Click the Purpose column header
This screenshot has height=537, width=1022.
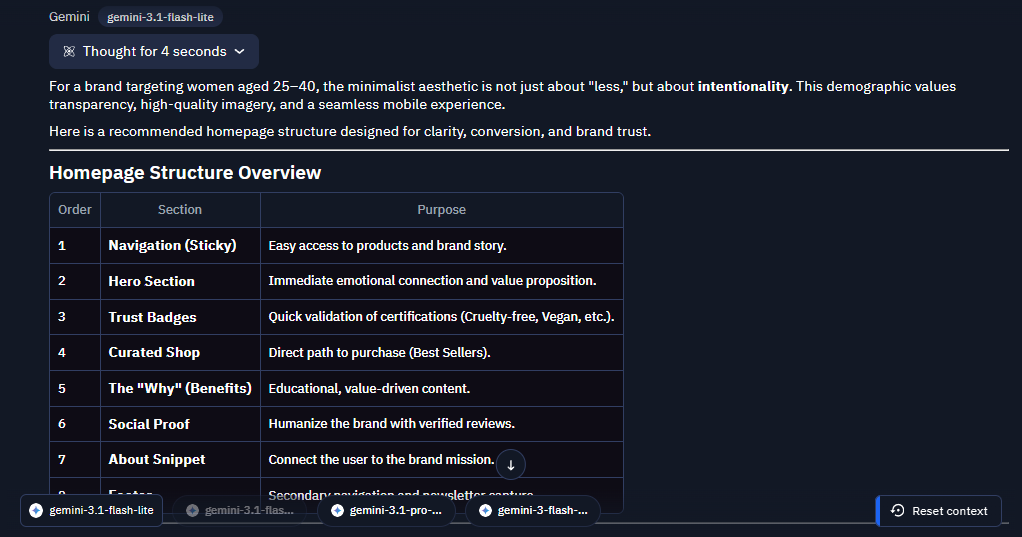(x=441, y=210)
